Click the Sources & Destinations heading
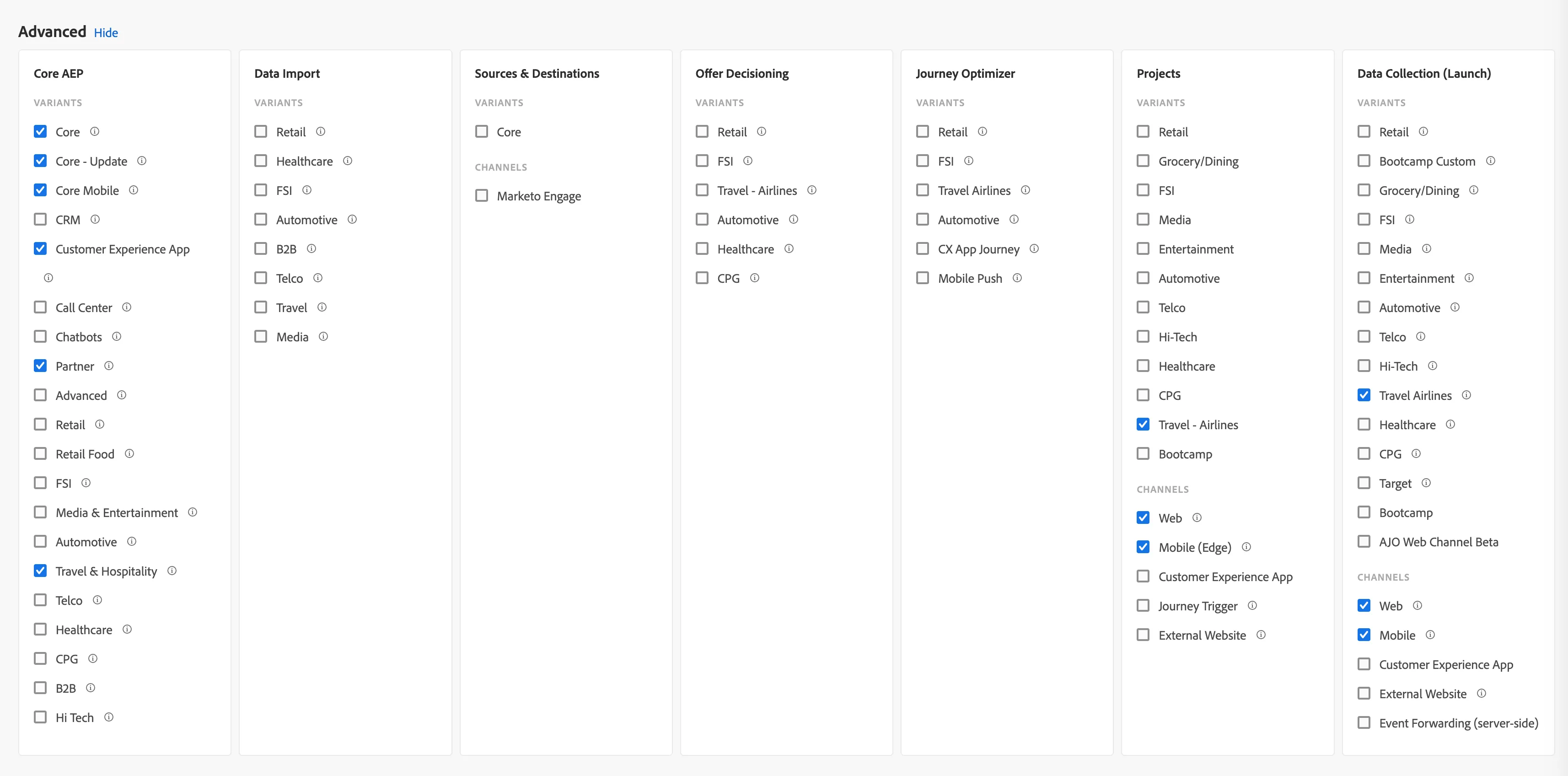The image size is (1568, 776). [537, 74]
